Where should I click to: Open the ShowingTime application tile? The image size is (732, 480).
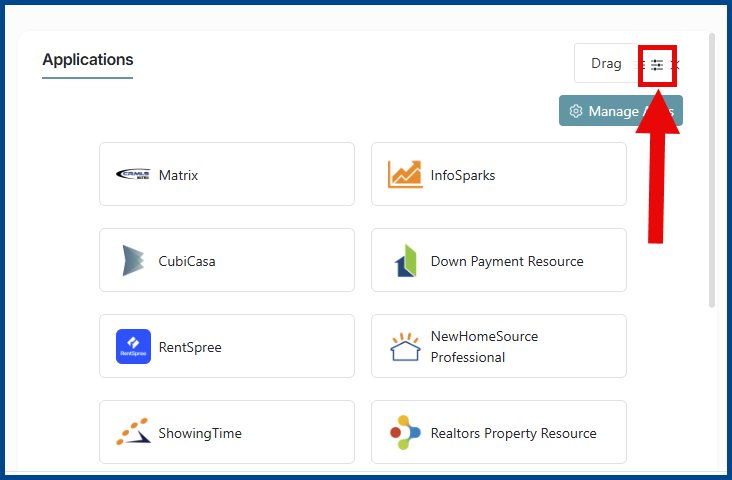tap(227, 432)
